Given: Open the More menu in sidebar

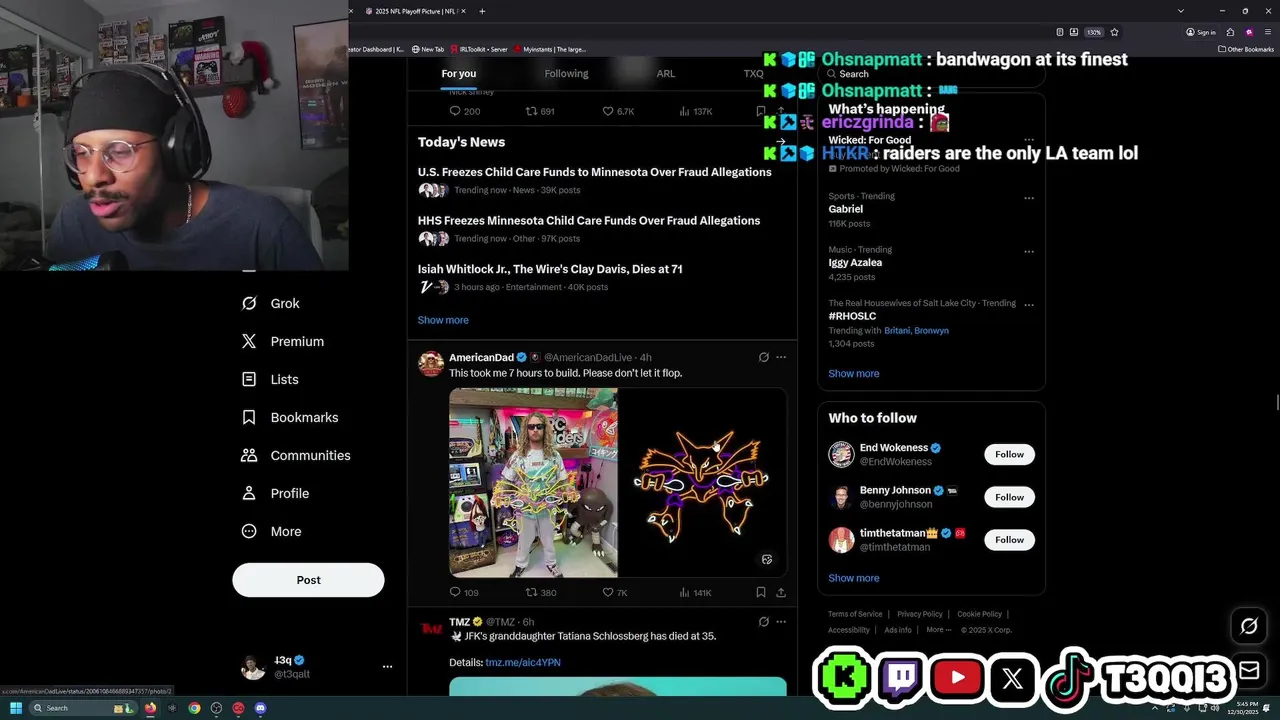Looking at the screenshot, I should point(271,531).
